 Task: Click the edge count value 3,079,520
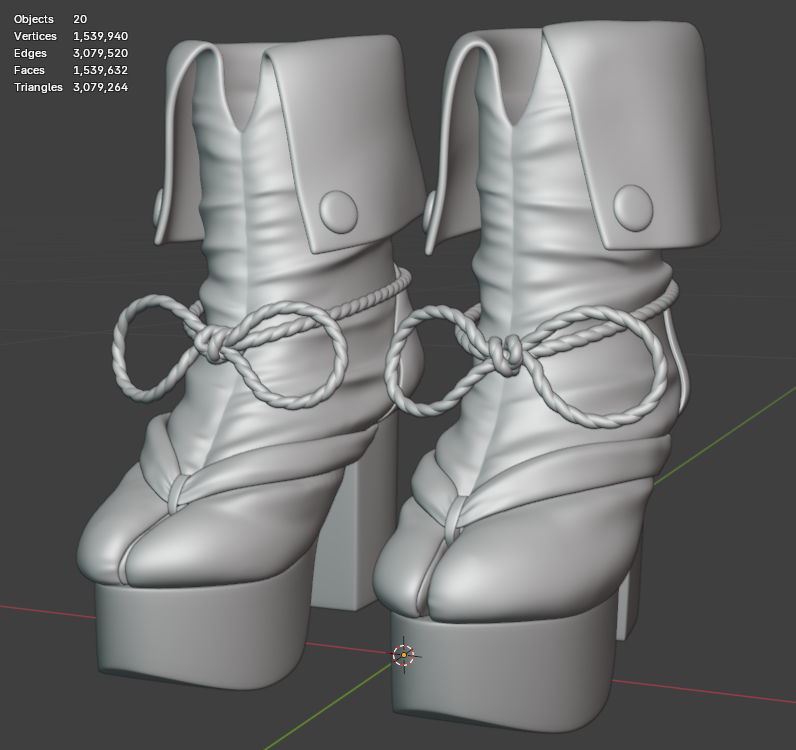(x=101, y=53)
